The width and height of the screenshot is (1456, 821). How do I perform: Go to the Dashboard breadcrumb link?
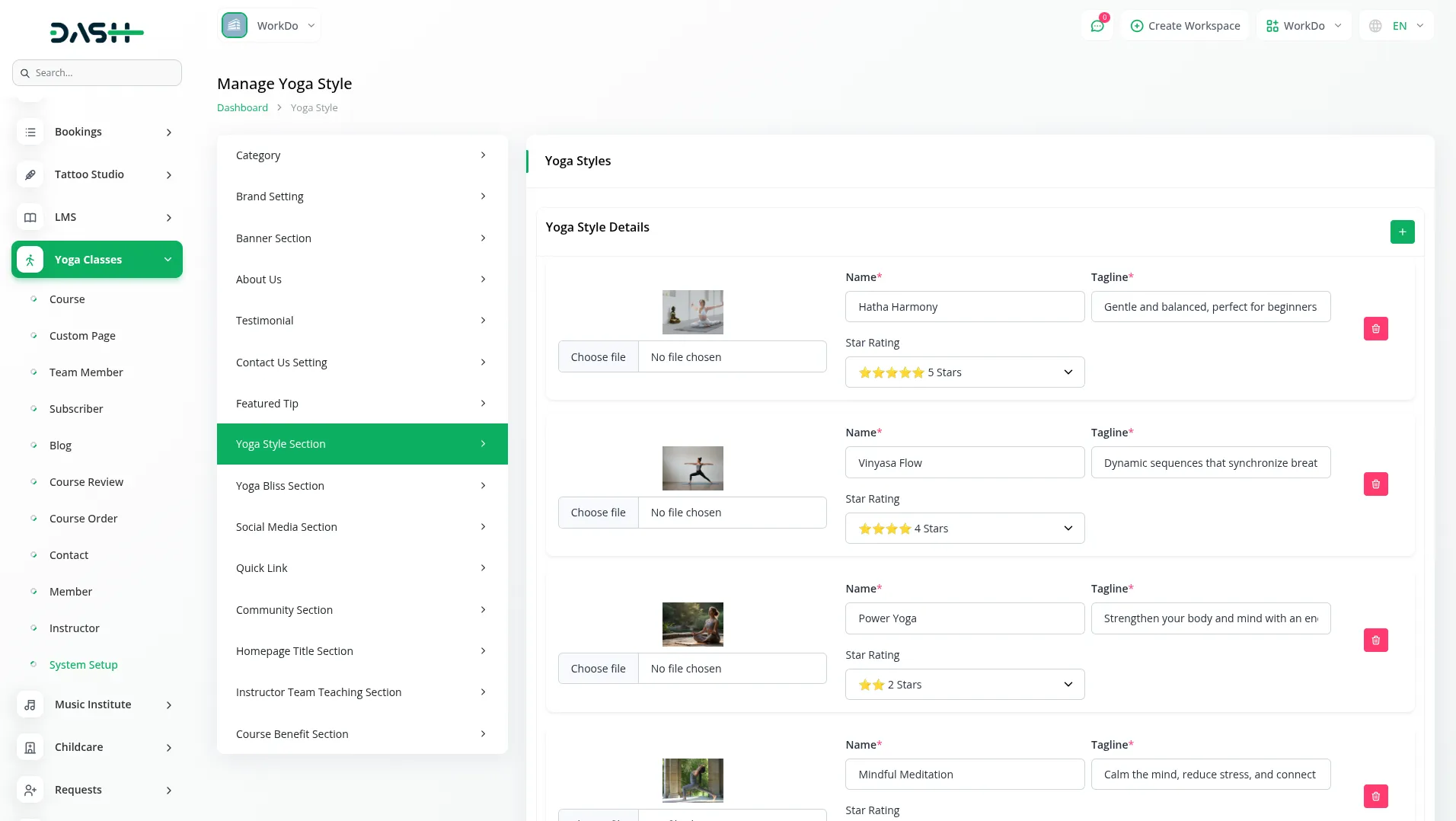[242, 108]
